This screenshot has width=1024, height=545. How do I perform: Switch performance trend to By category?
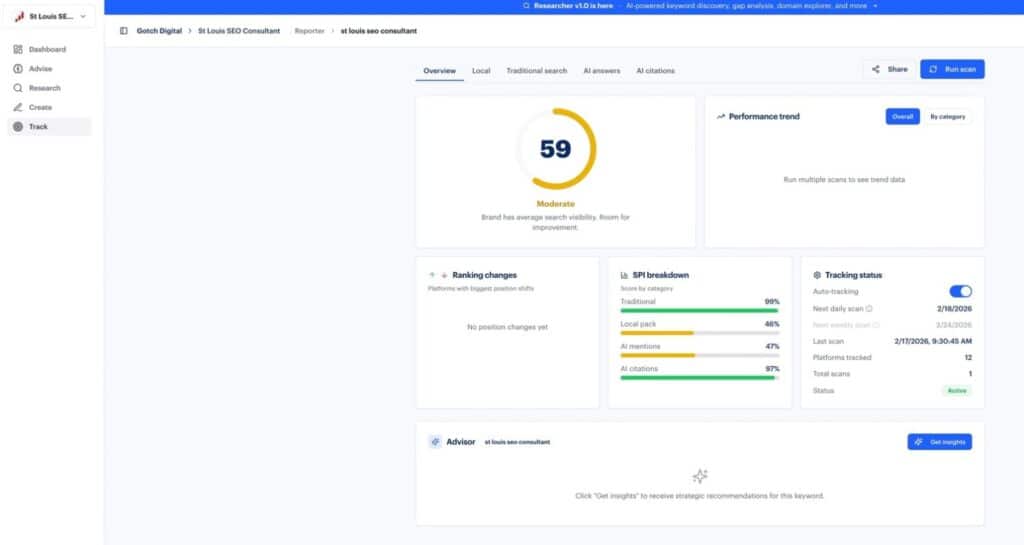point(948,116)
